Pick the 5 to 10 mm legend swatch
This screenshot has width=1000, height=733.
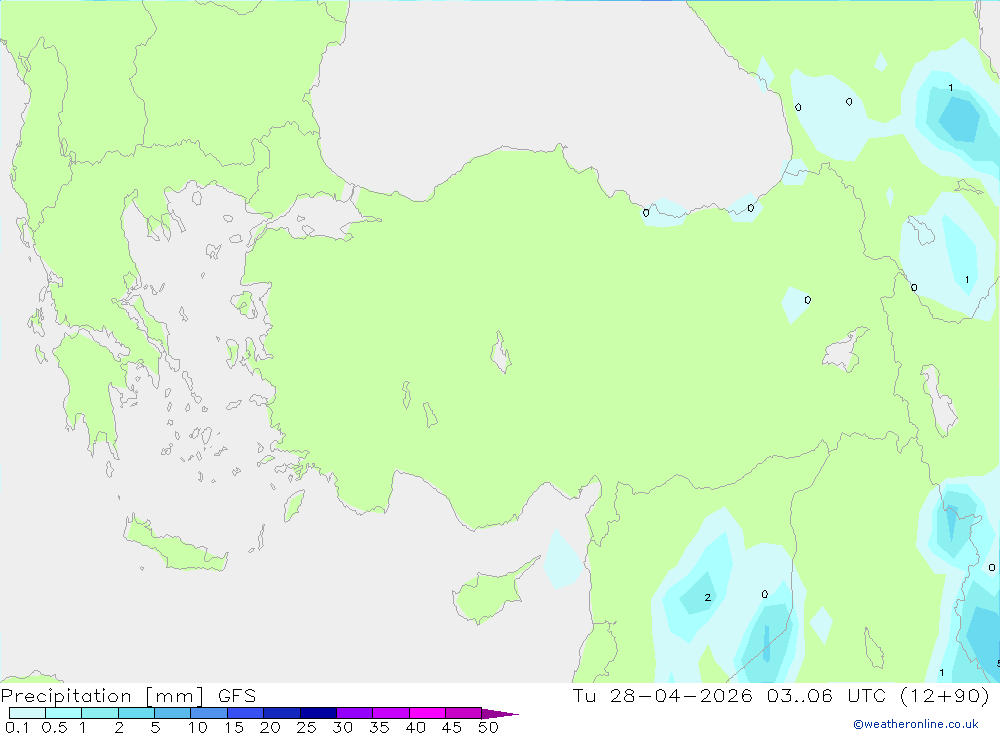tap(173, 713)
